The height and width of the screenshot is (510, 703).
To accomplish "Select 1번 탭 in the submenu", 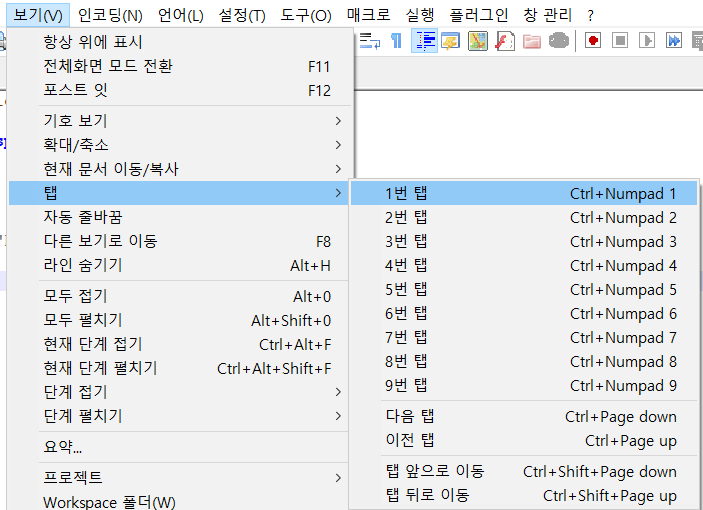I will (x=524, y=194).
